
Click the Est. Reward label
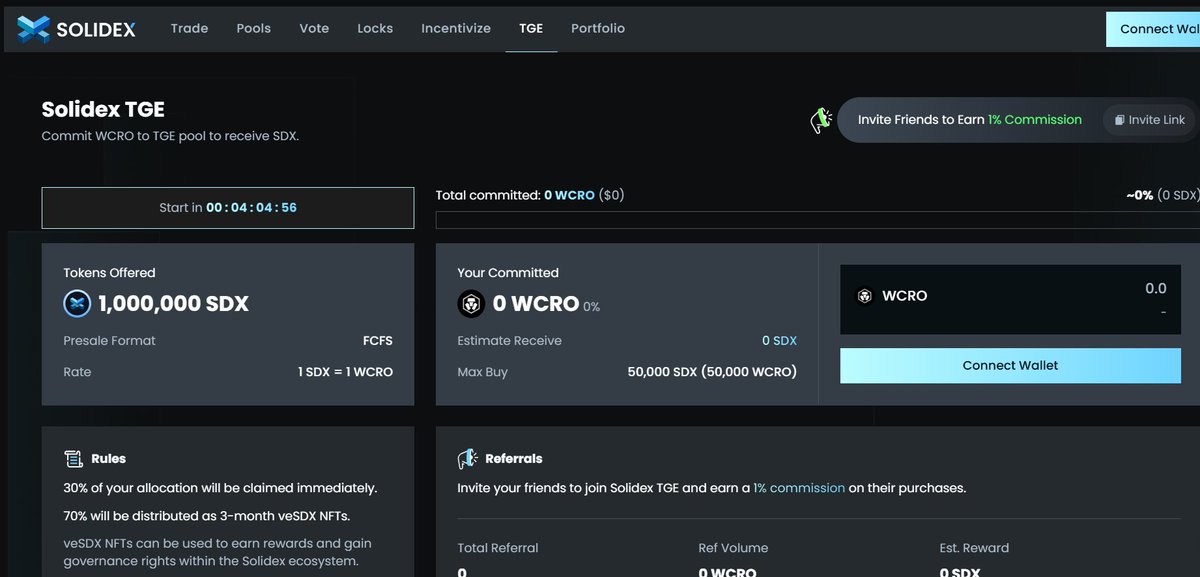click(x=974, y=548)
